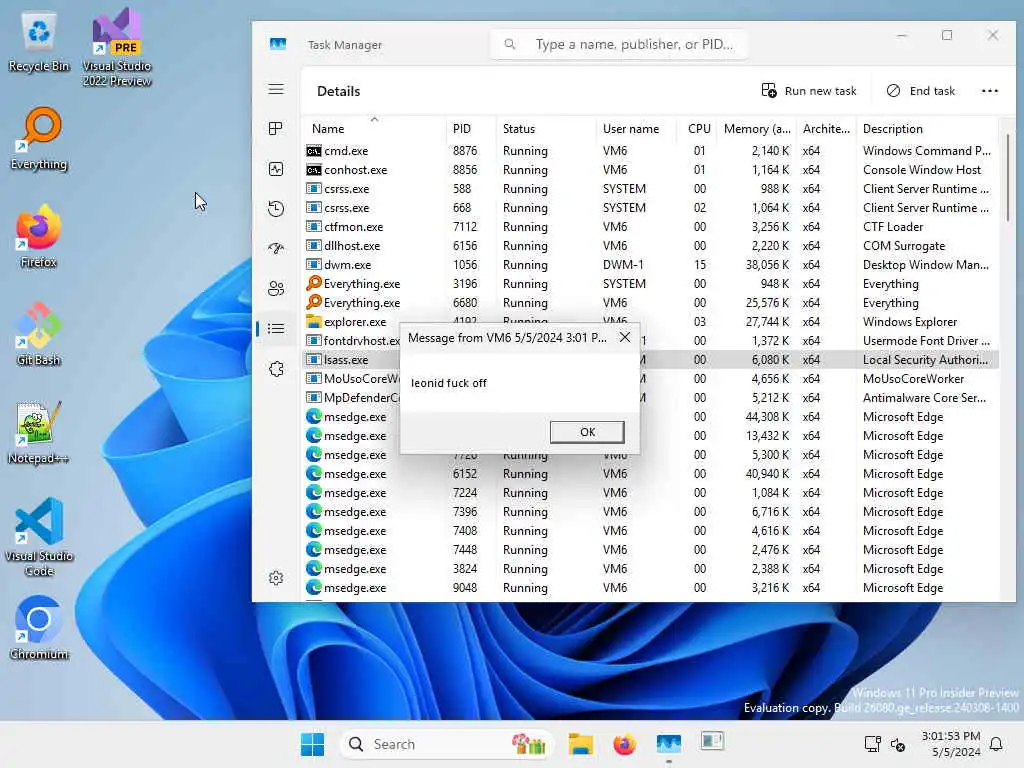Image resolution: width=1024 pixels, height=768 pixels.
Task: Sort by the Status column header
Action: pos(545,129)
